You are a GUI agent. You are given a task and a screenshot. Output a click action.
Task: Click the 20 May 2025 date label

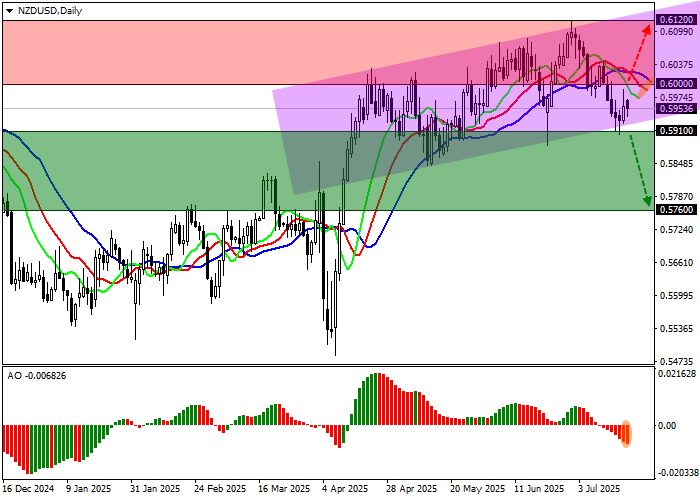(x=478, y=489)
